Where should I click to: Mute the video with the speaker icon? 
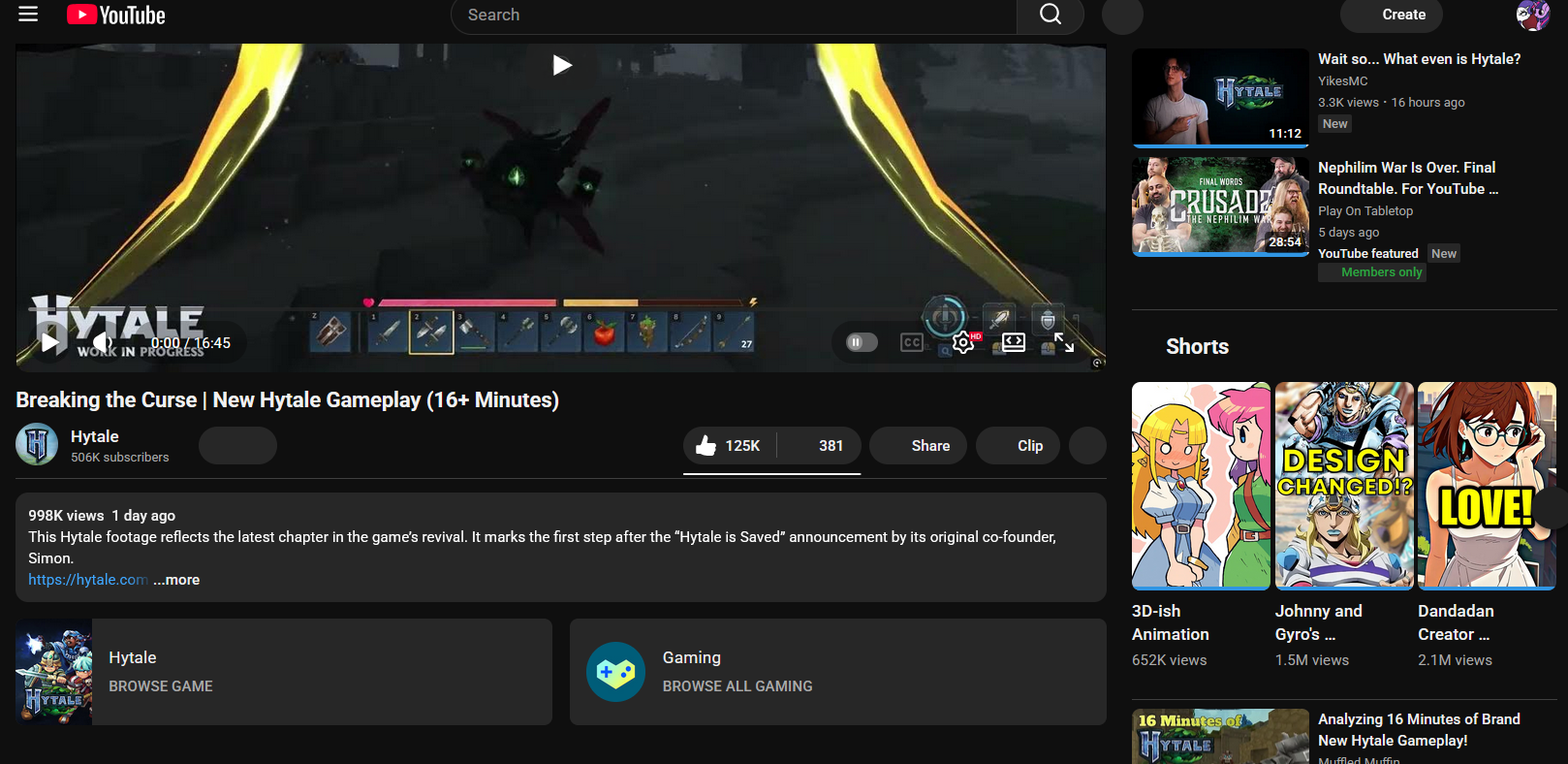102,342
